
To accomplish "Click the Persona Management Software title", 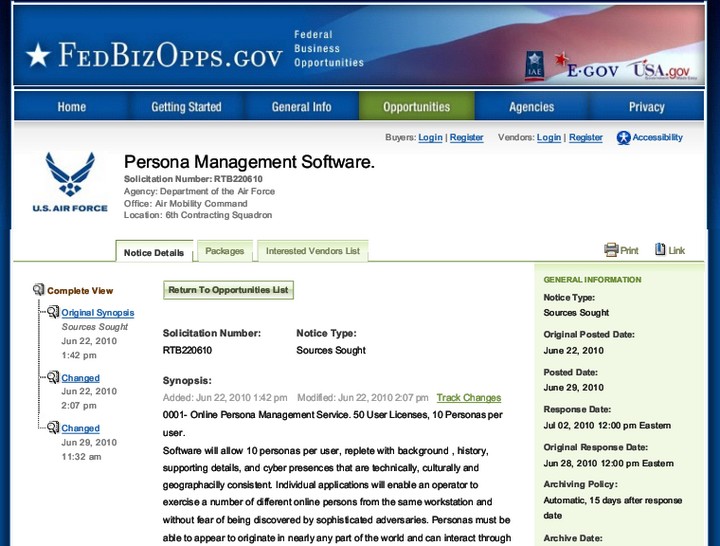I will (249, 162).
